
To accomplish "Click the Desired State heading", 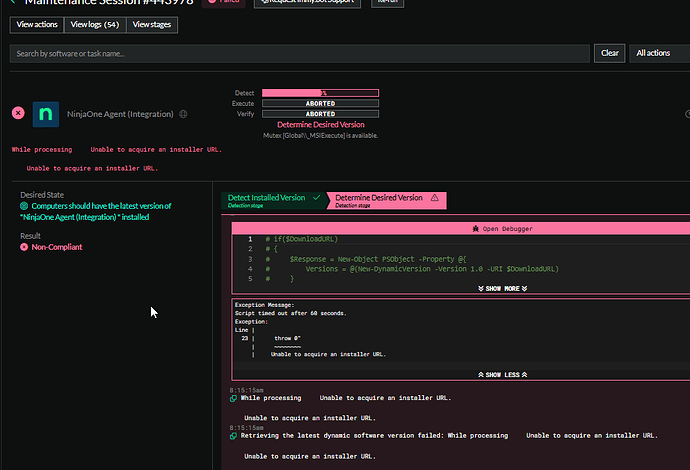I will (42, 195).
